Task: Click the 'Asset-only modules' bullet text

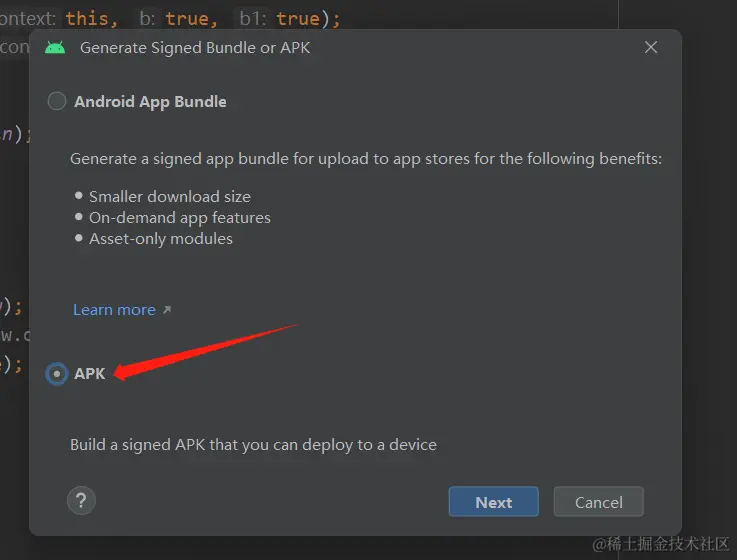Action: (x=161, y=239)
